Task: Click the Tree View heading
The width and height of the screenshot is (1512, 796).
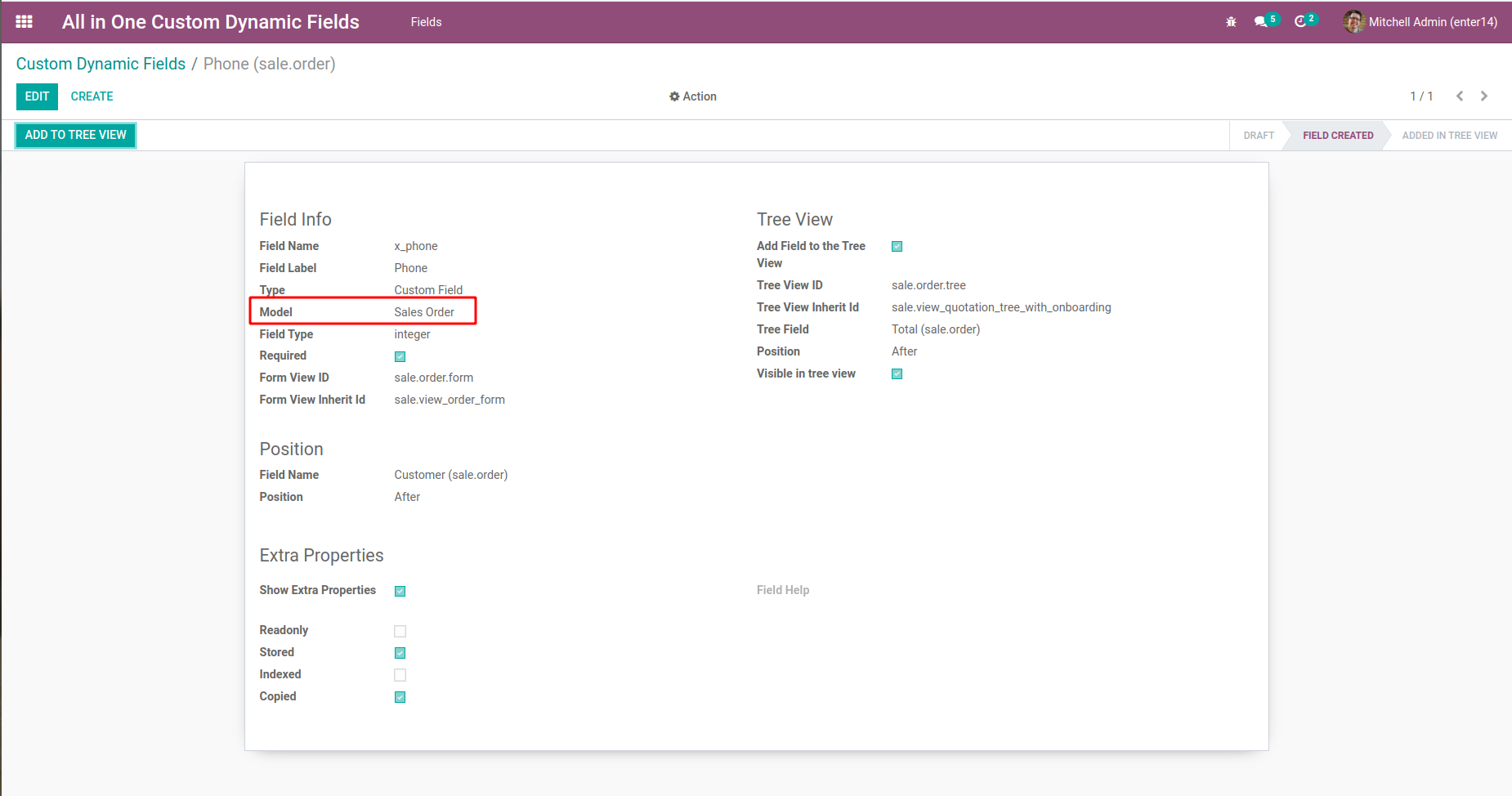Action: coord(794,219)
